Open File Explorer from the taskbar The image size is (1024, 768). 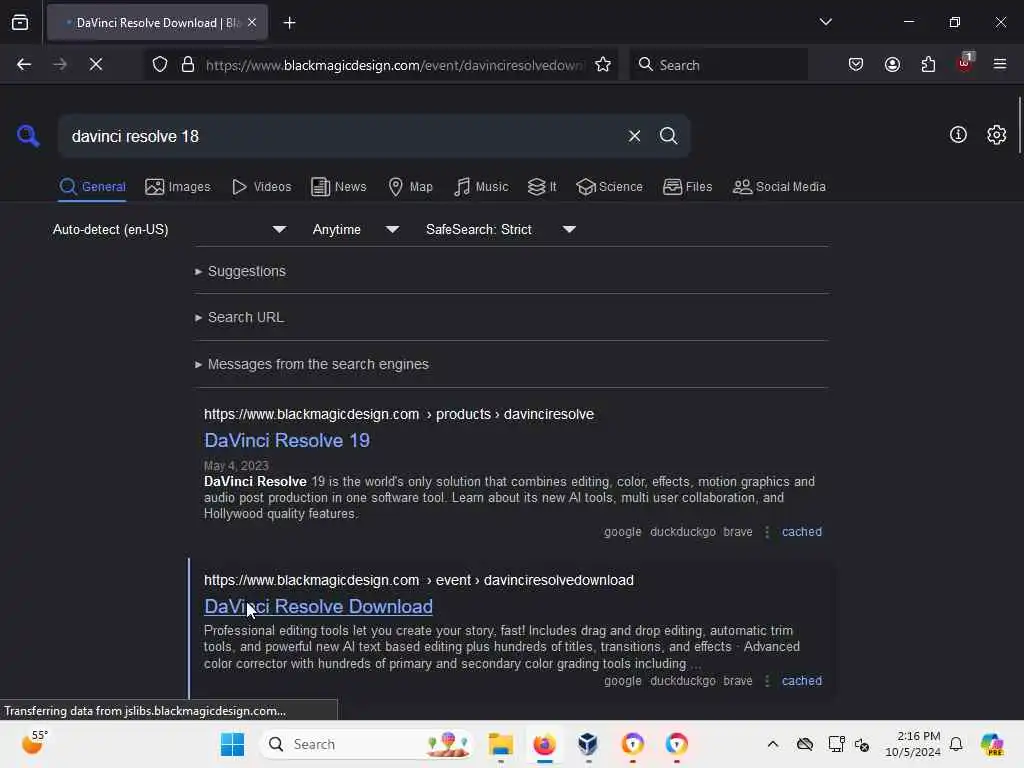(500, 744)
